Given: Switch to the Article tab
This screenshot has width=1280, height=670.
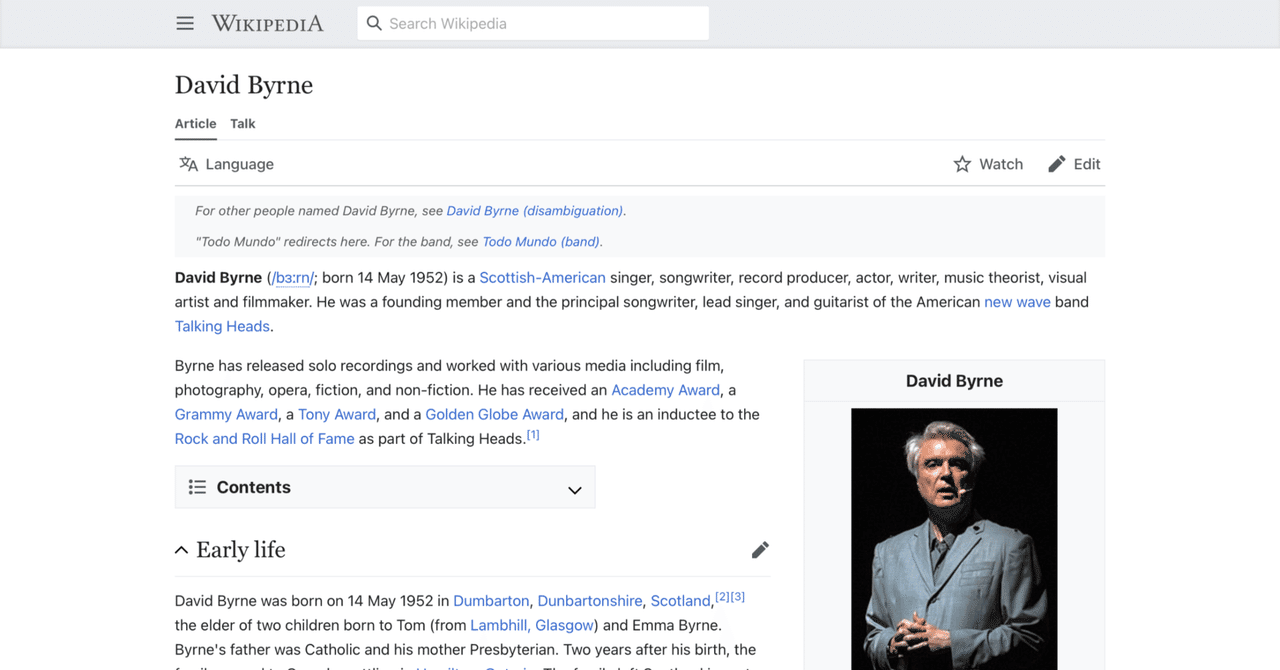Looking at the screenshot, I should pos(196,124).
